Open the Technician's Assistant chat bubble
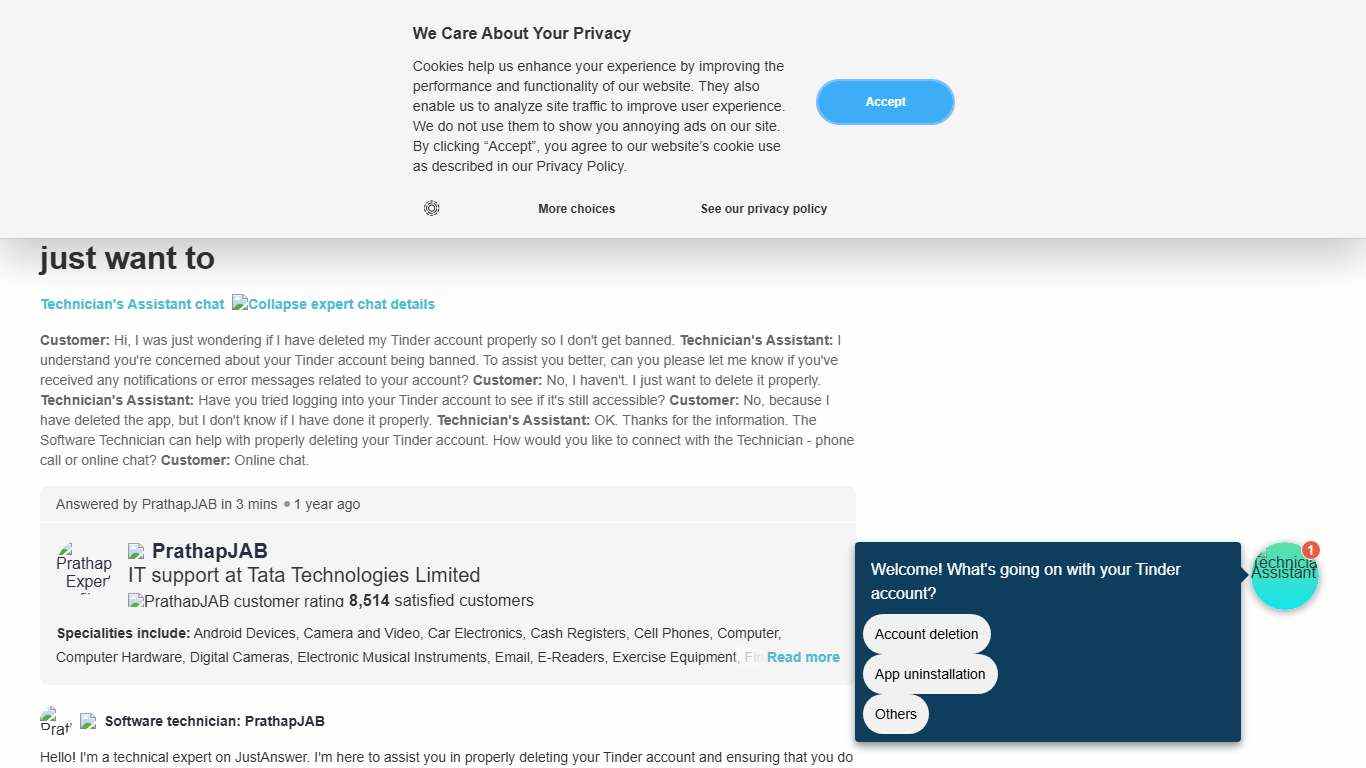The height and width of the screenshot is (768, 1366). pos(1284,577)
